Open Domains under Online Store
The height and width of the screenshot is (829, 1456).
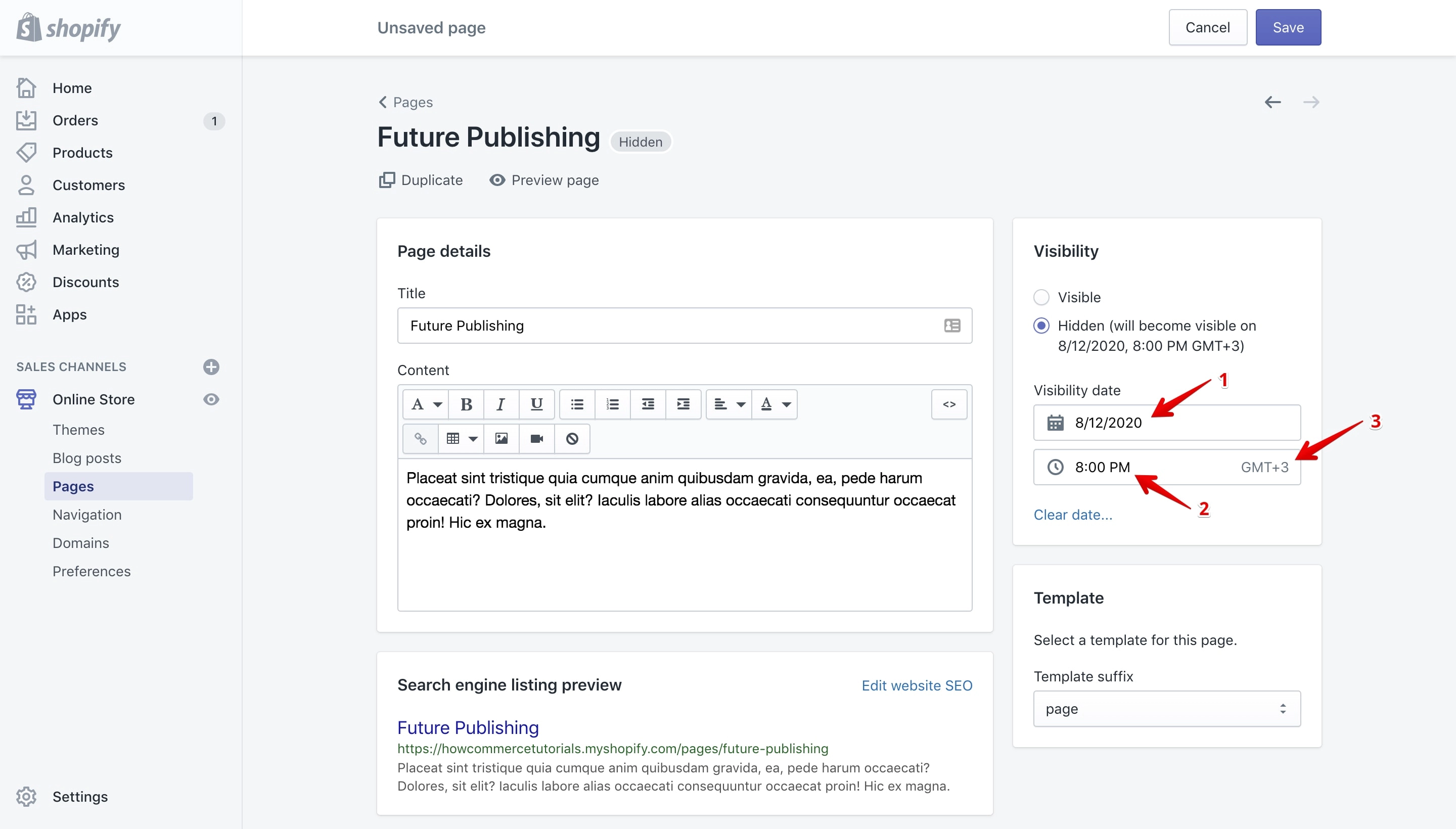81,543
